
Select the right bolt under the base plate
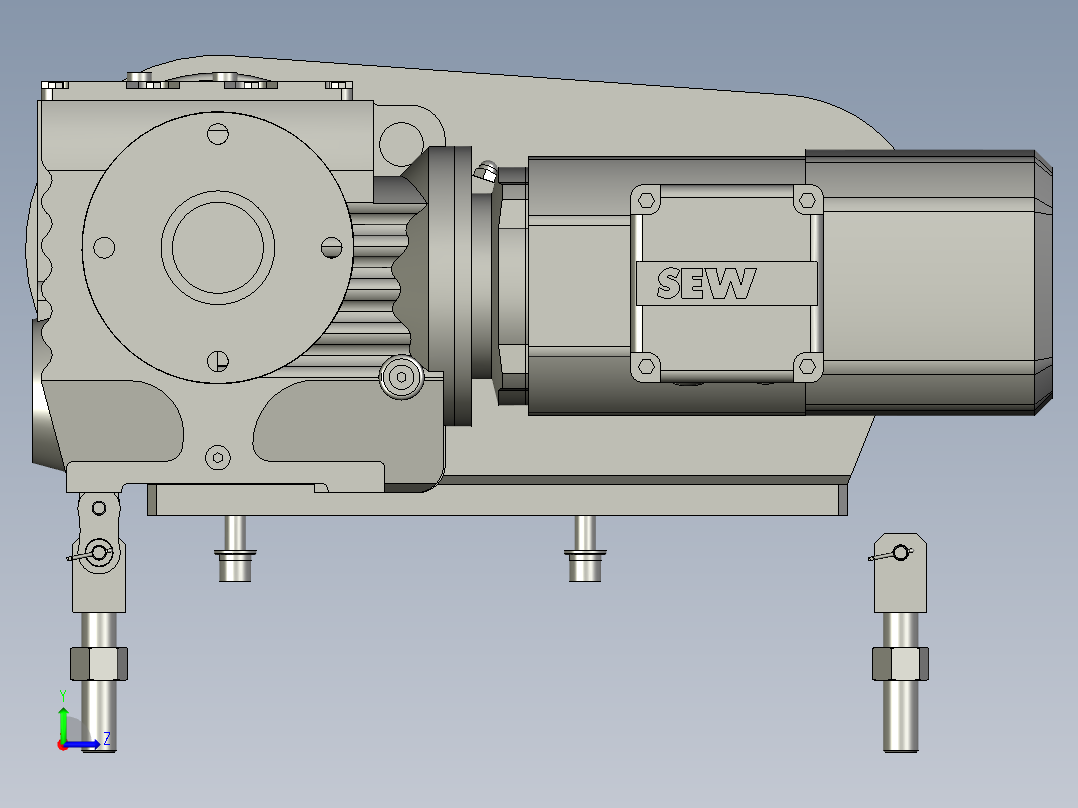[x=585, y=549]
